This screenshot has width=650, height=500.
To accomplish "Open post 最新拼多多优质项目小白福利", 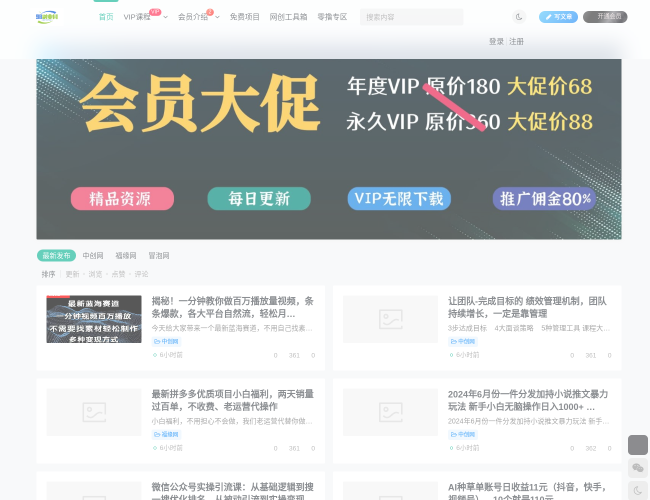I will (x=233, y=400).
